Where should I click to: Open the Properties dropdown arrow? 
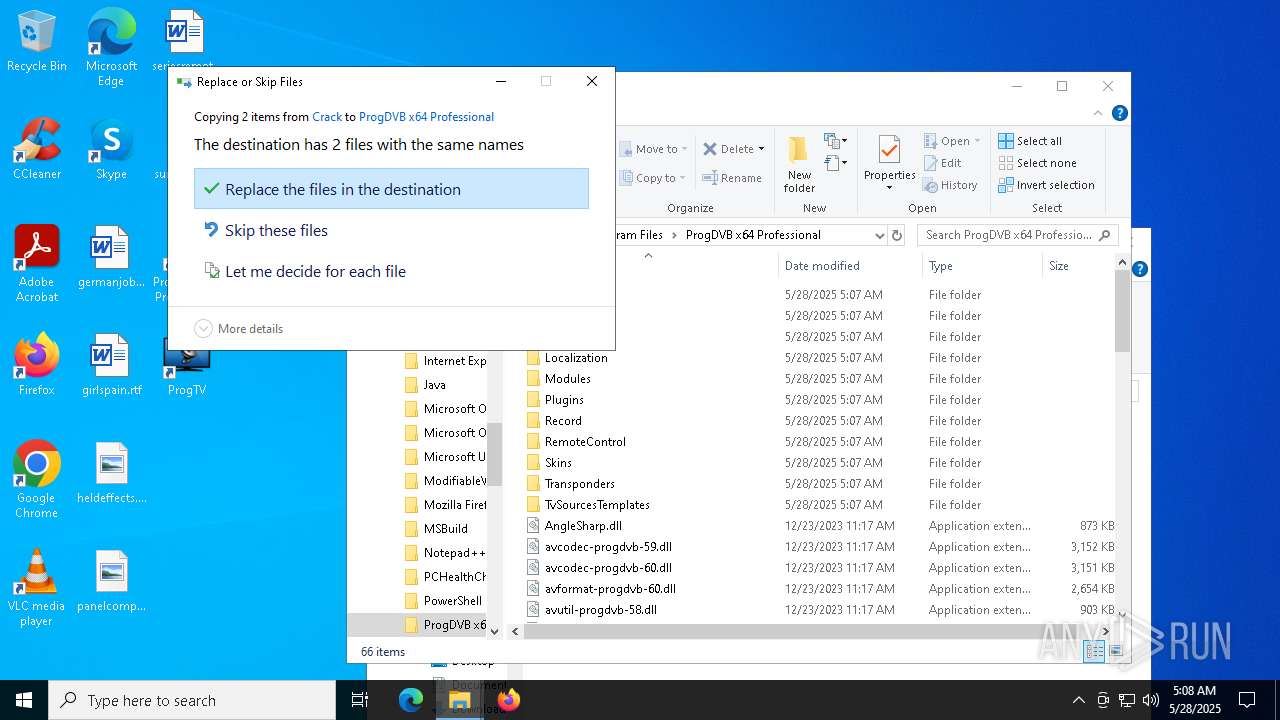pos(889,188)
